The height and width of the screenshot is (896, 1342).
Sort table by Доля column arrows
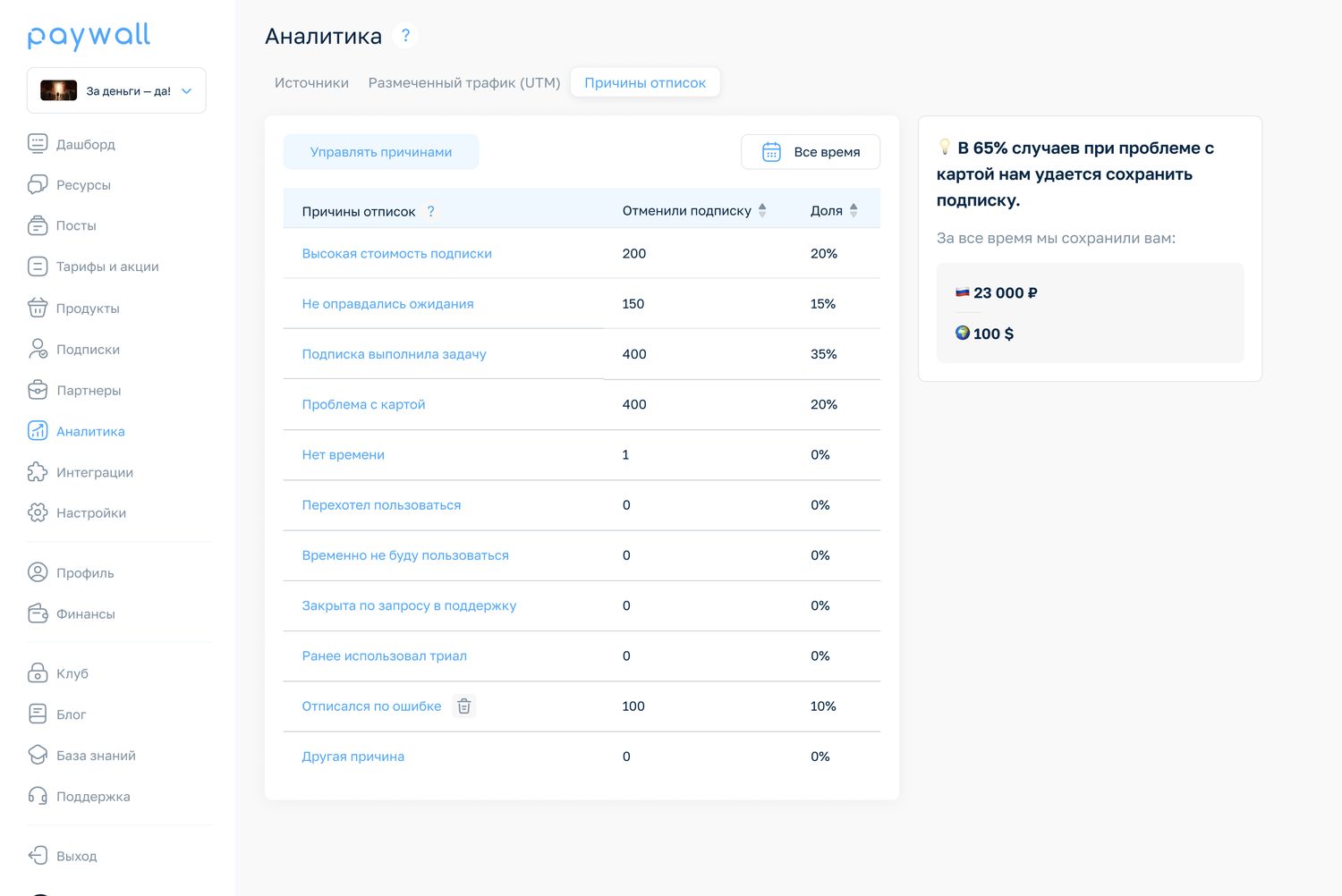tap(854, 211)
